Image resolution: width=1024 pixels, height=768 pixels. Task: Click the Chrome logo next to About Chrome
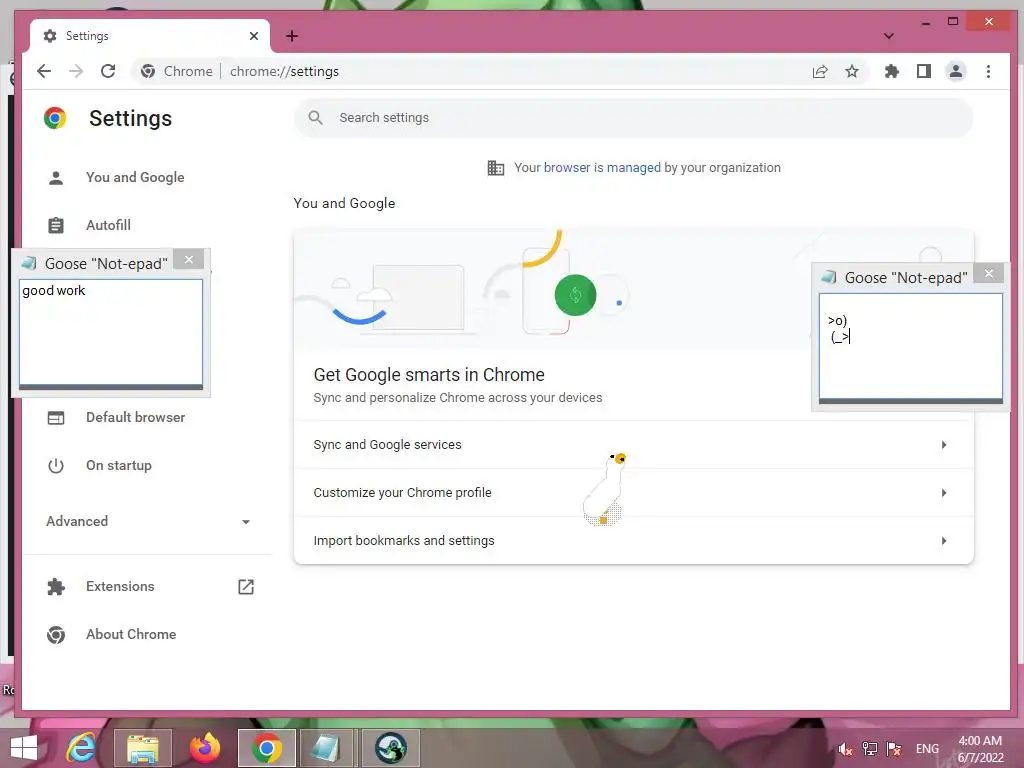[56, 635]
